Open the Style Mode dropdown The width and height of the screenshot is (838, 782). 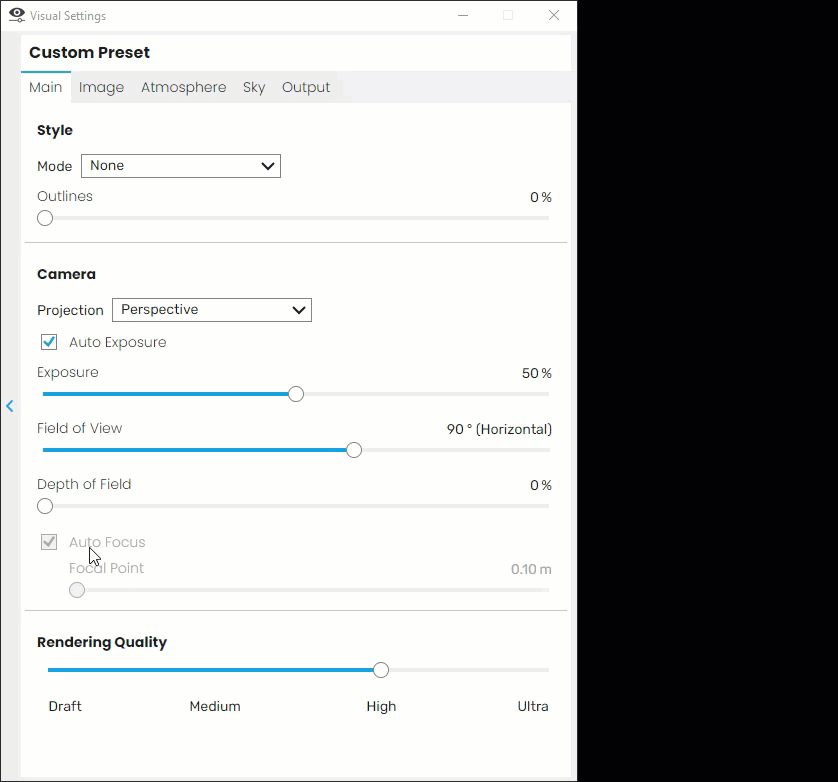click(181, 166)
